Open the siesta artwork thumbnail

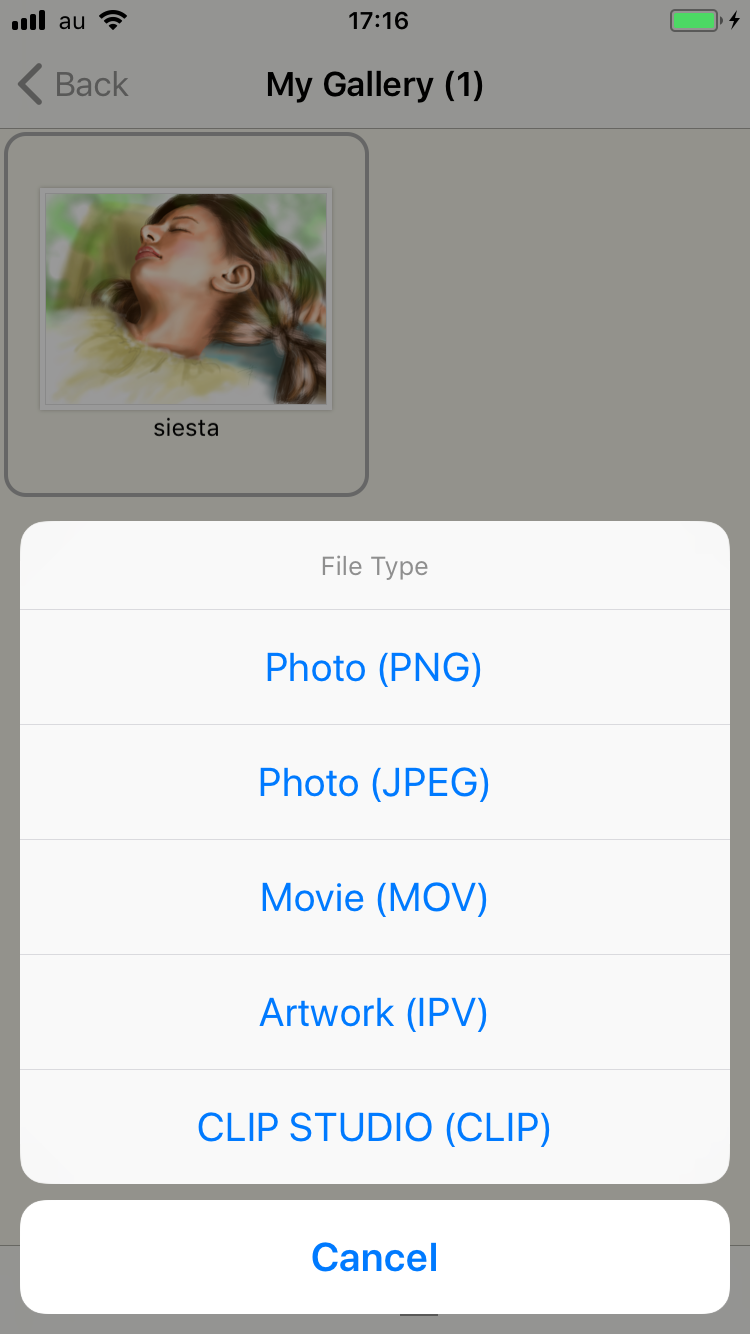[186, 298]
